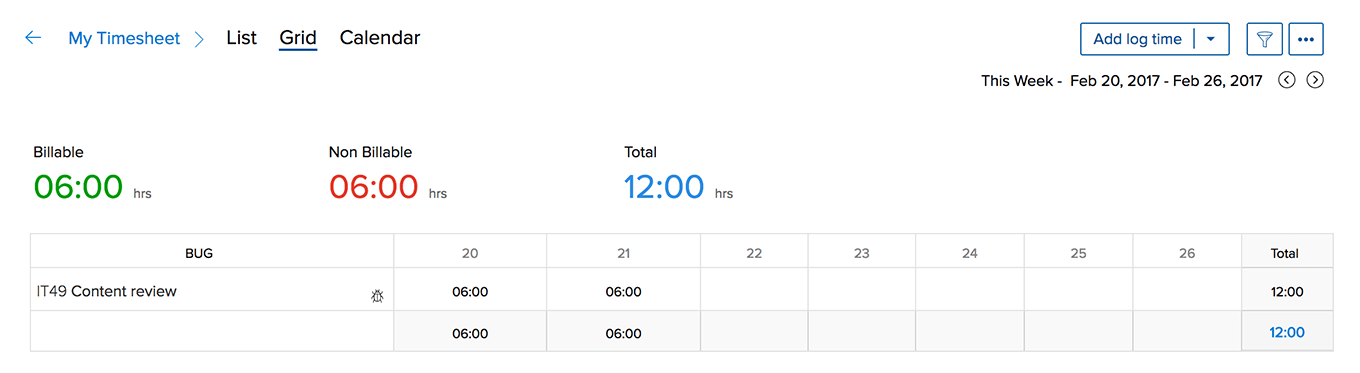Viewport: 1360px width, 373px height.
Task: Switch to the List view tab
Action: click(242, 38)
